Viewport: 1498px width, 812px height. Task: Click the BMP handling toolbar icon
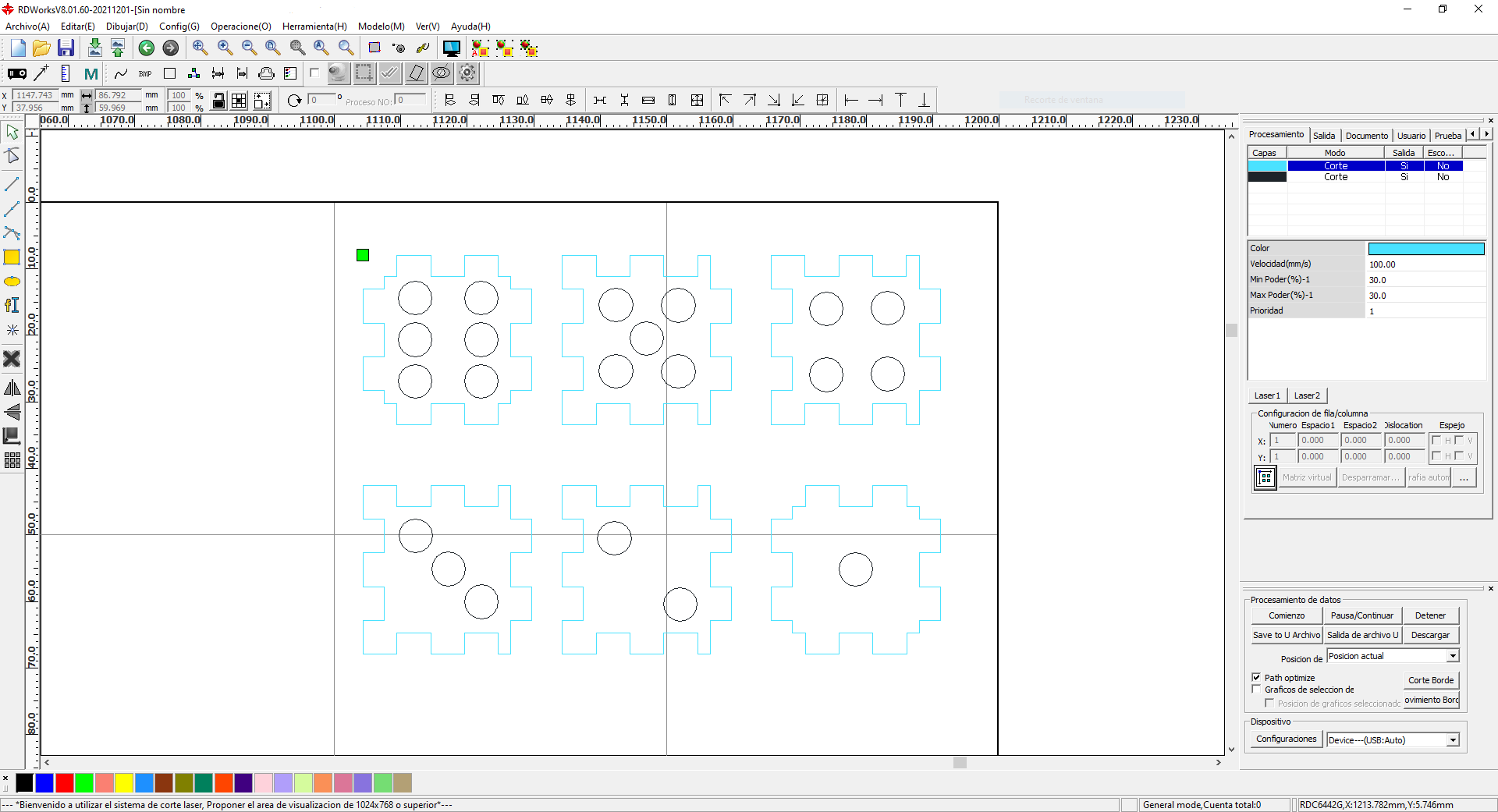(x=145, y=73)
